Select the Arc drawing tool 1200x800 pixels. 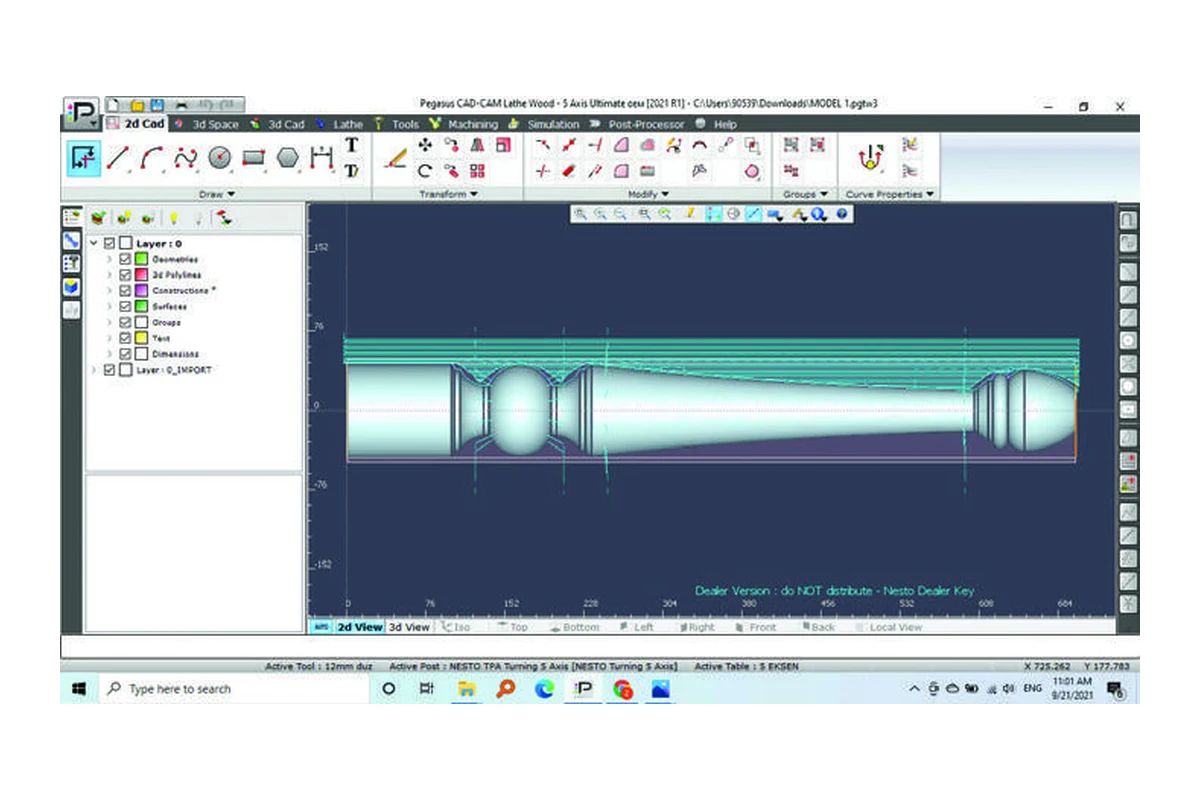tap(152, 159)
